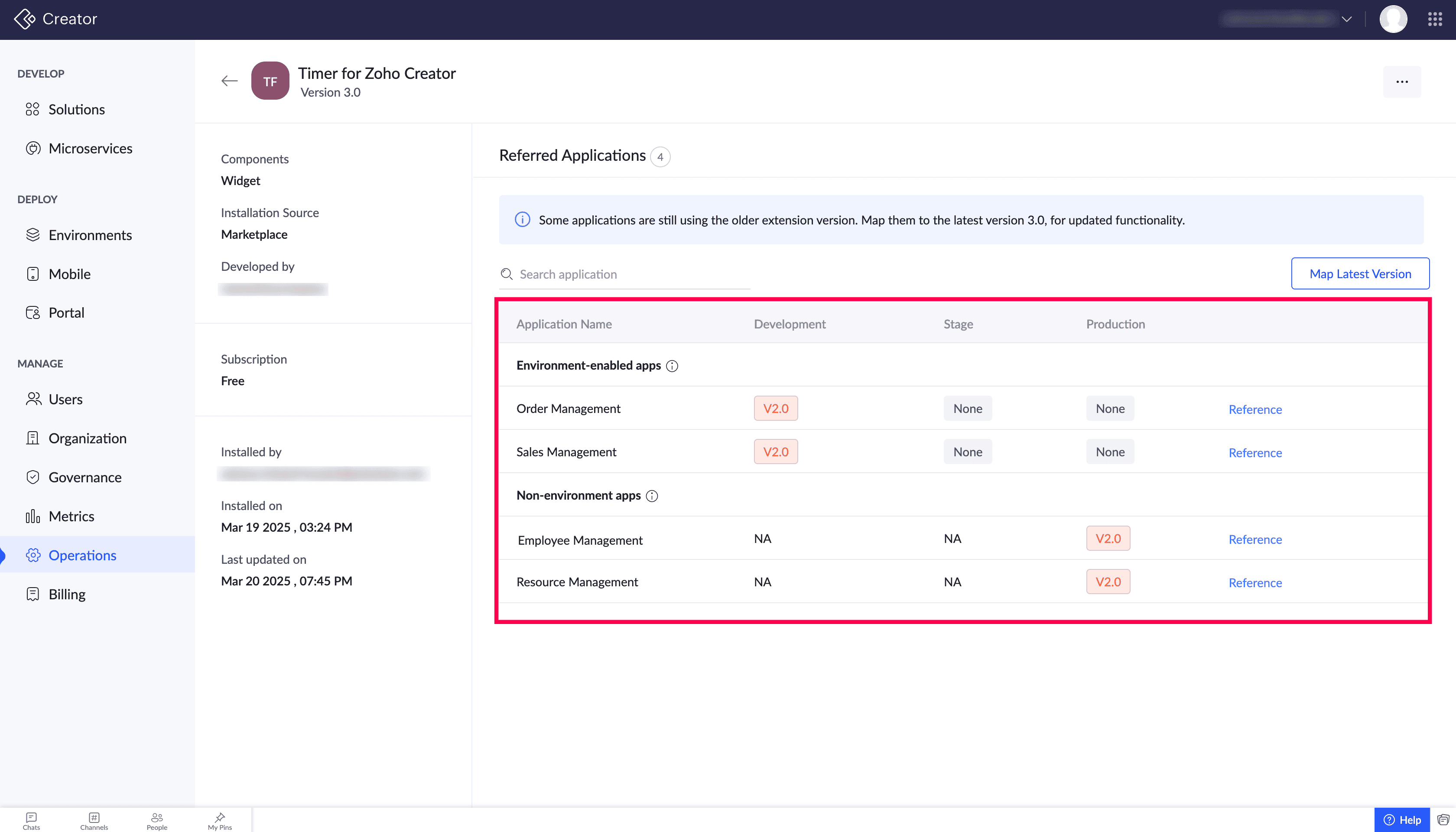
Task: Click Map Latest Version button
Action: pyautogui.click(x=1360, y=274)
